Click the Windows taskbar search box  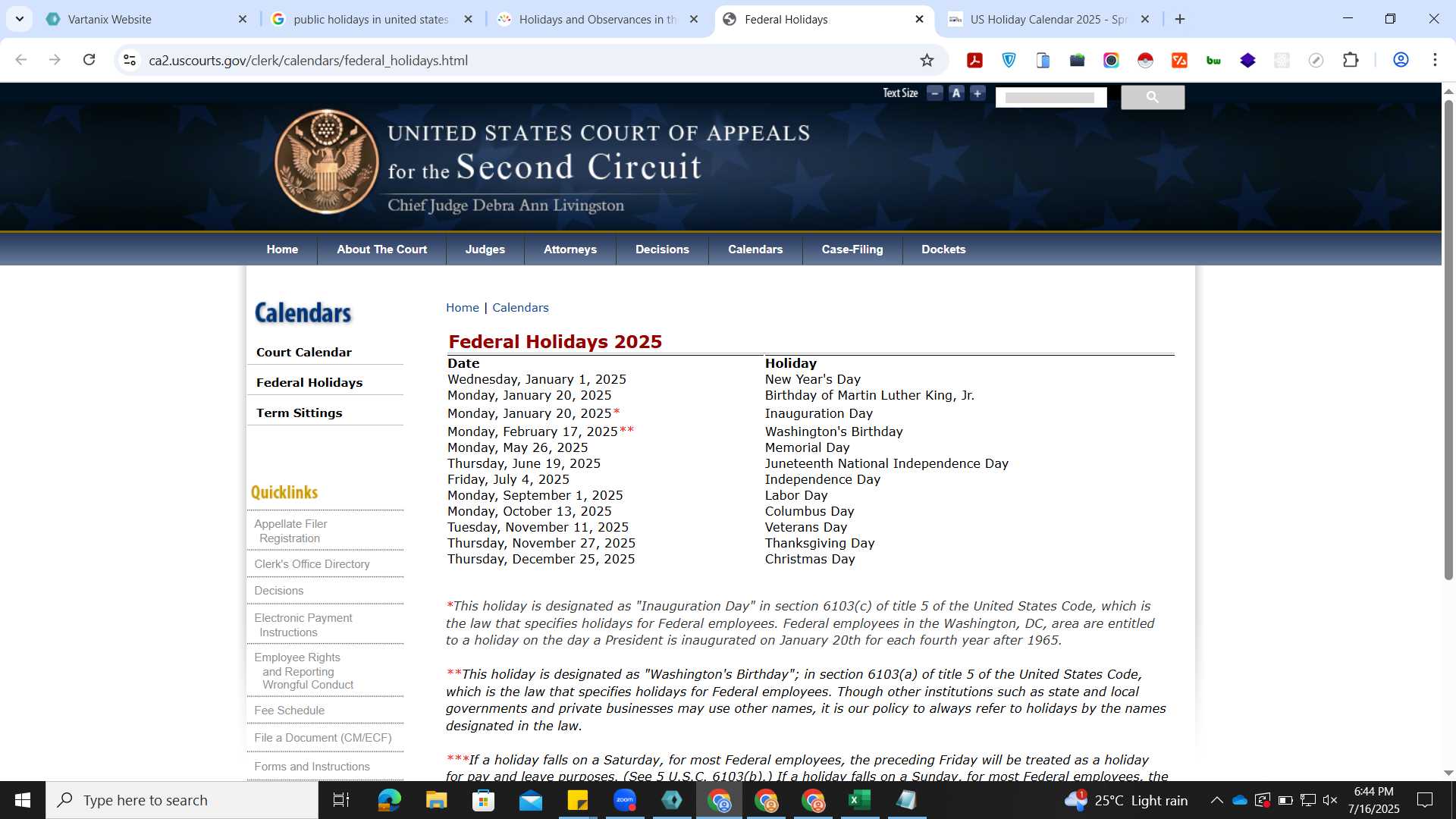tap(182, 800)
